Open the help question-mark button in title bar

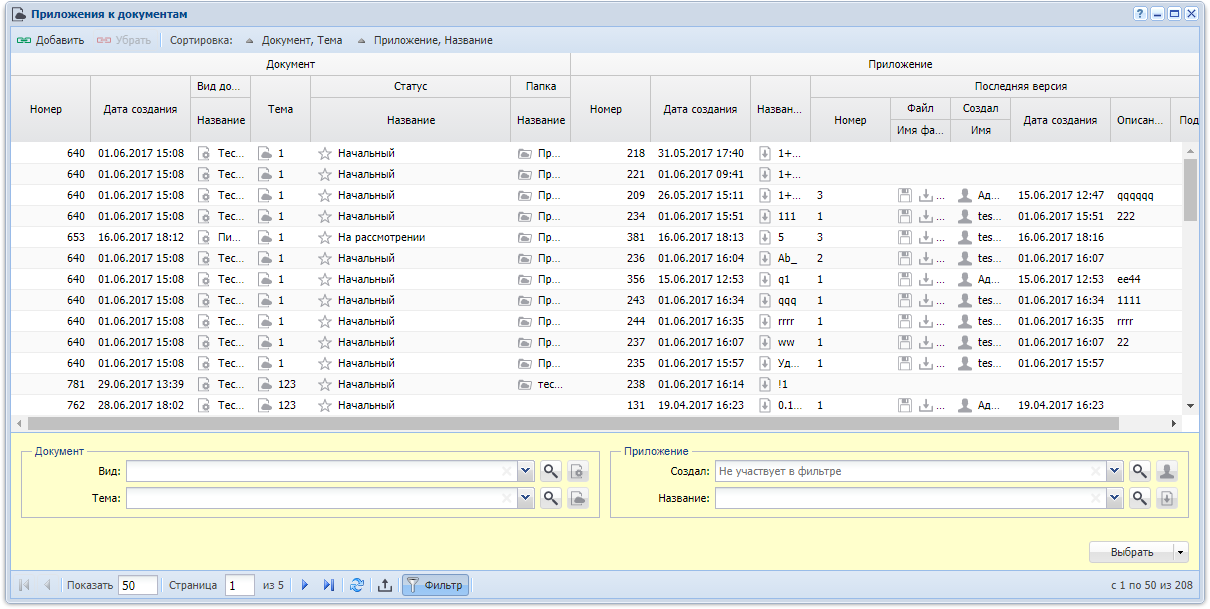[1140, 14]
